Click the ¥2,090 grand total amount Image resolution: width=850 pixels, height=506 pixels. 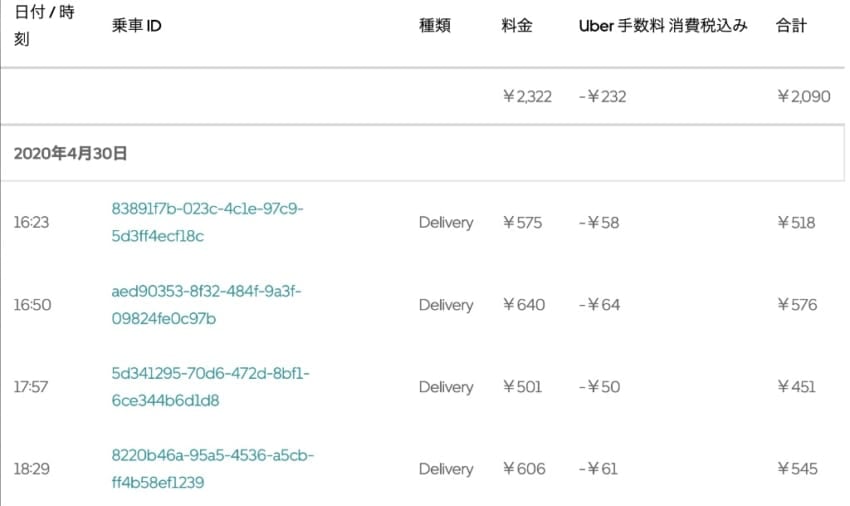[802, 97]
